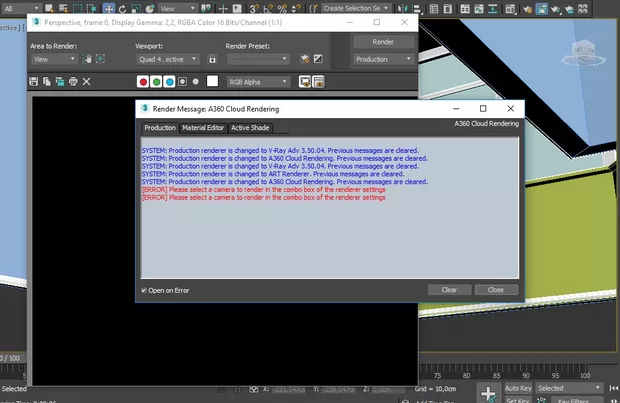Select the Rotate tool in main toolbar

pos(122,8)
